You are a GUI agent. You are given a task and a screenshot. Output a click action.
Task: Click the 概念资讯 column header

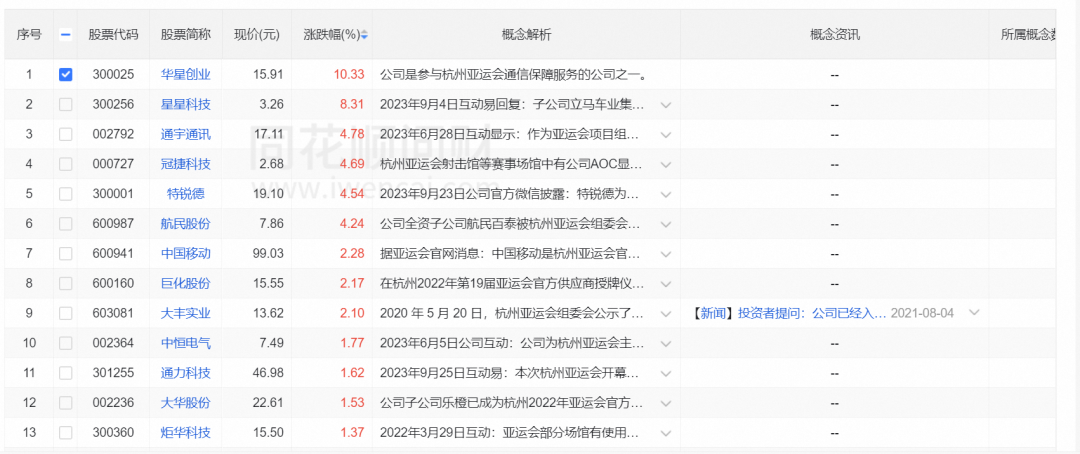click(x=835, y=35)
